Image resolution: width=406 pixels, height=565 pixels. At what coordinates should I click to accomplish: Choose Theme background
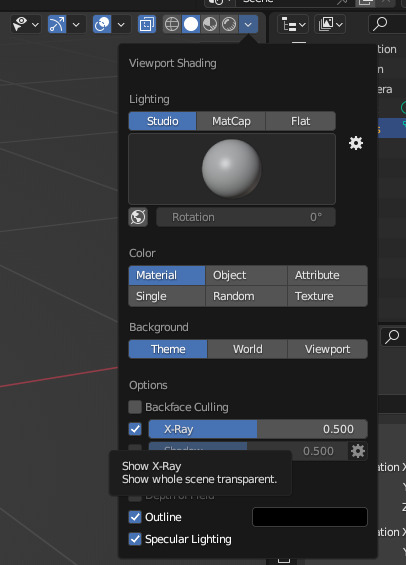pos(168,349)
